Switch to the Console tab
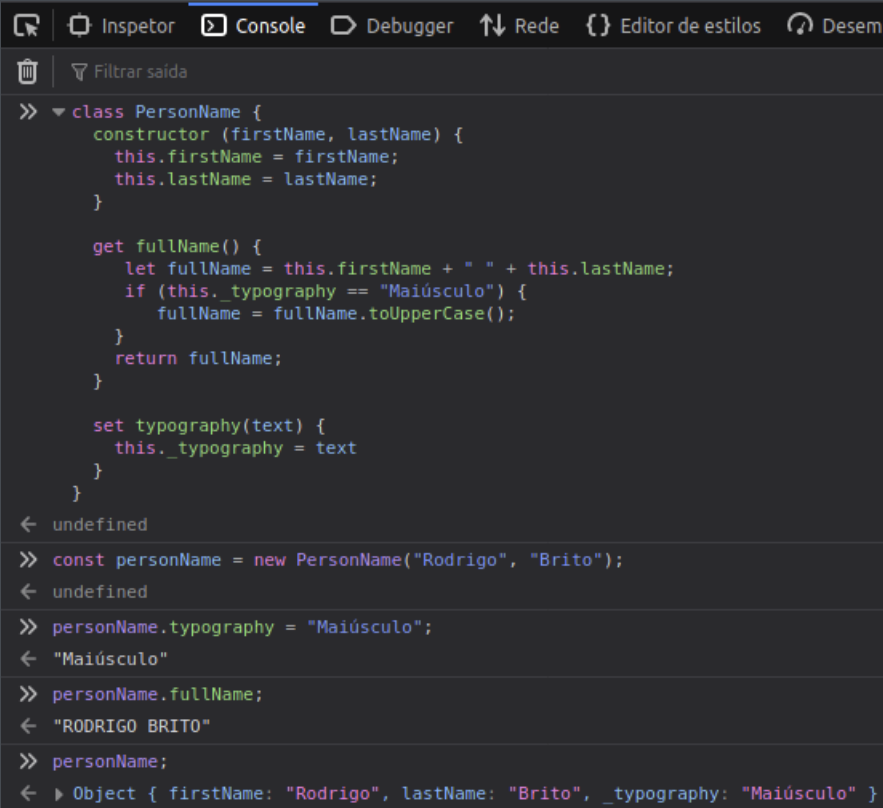The width and height of the screenshot is (883, 808). (x=254, y=26)
